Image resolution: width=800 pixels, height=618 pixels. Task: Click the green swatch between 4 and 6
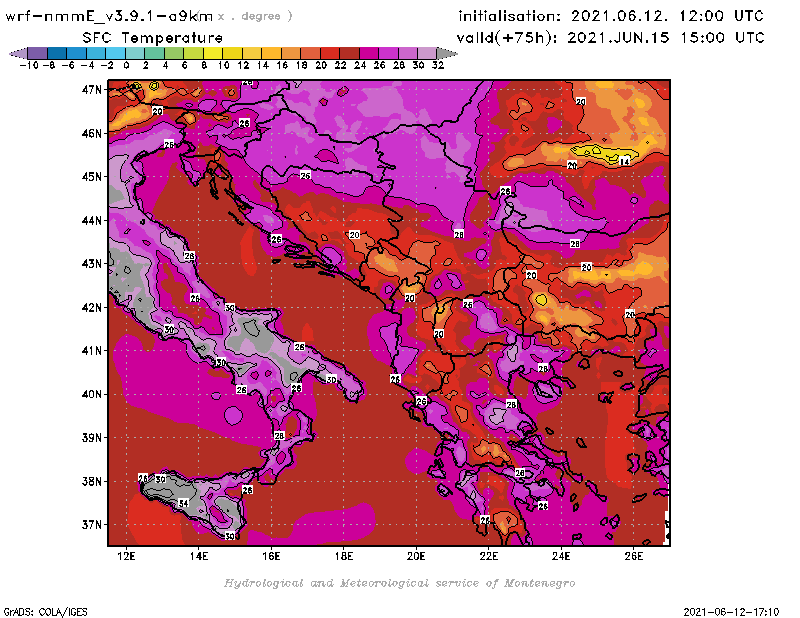[x=174, y=54]
